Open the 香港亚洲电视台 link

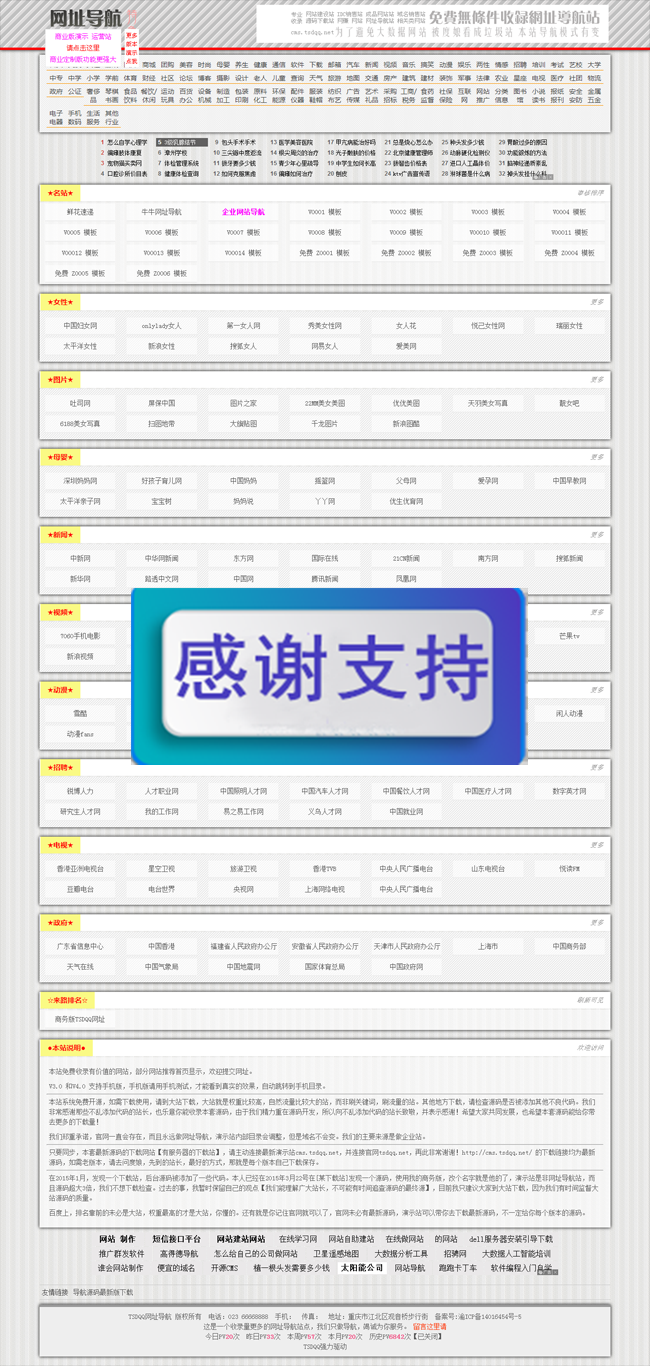80,869
